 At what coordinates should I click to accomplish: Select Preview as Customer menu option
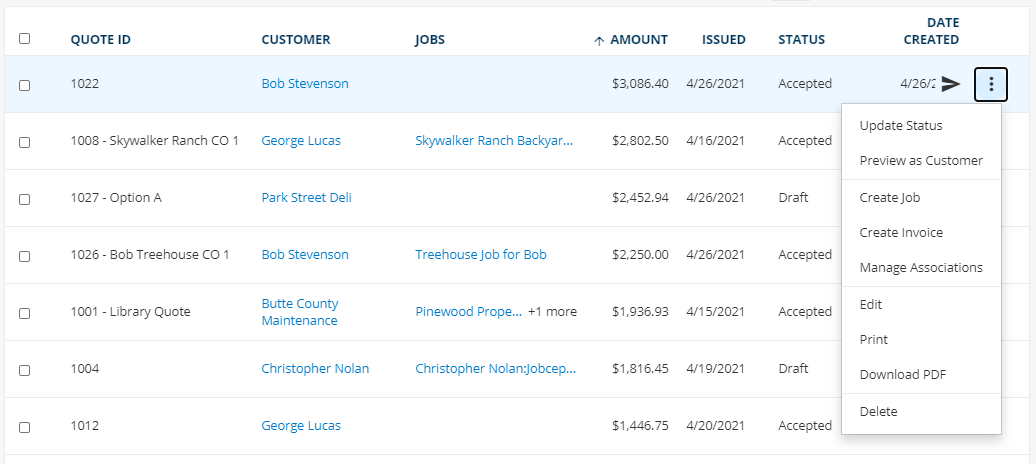coord(921,161)
